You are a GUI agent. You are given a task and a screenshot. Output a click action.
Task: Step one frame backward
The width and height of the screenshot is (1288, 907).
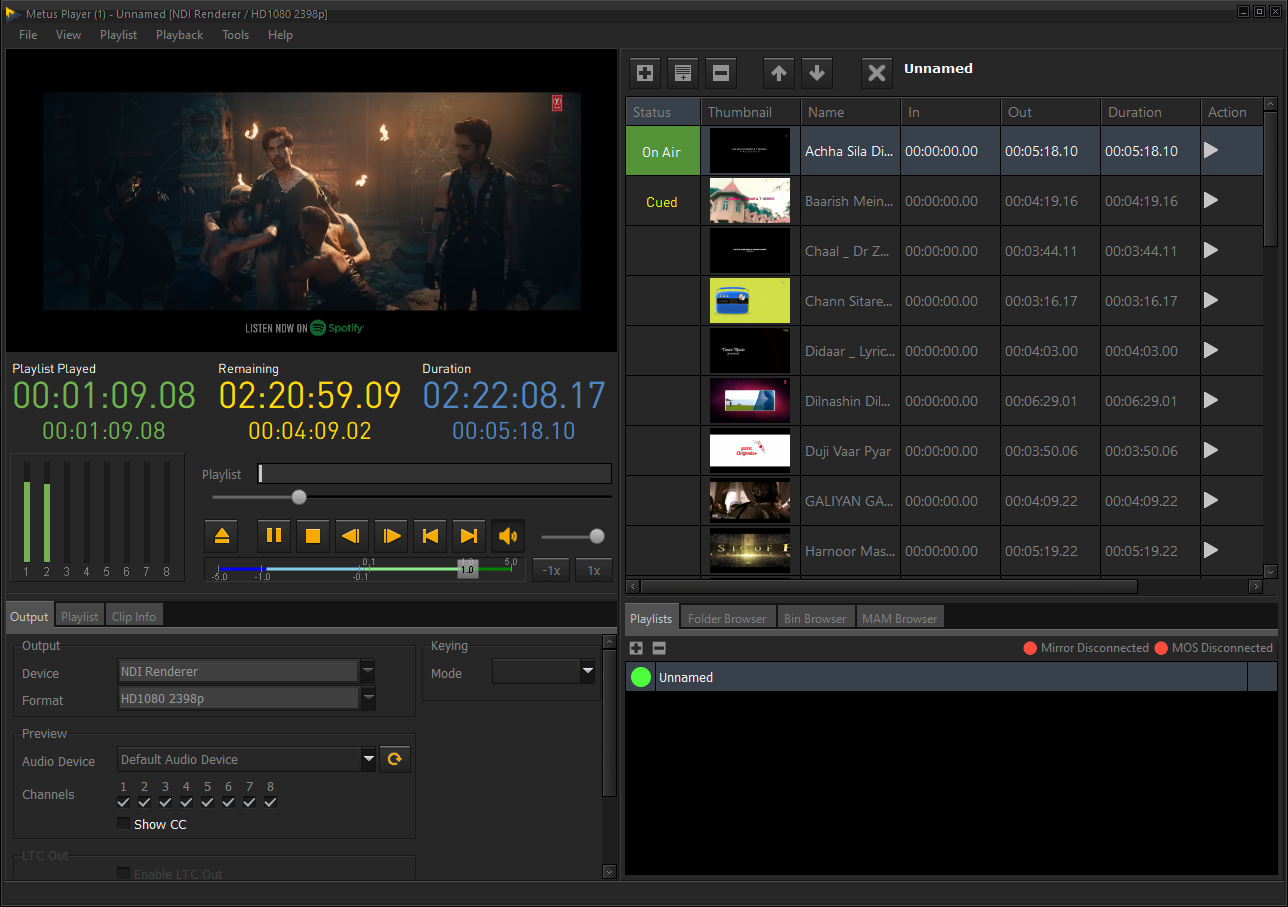[352, 536]
